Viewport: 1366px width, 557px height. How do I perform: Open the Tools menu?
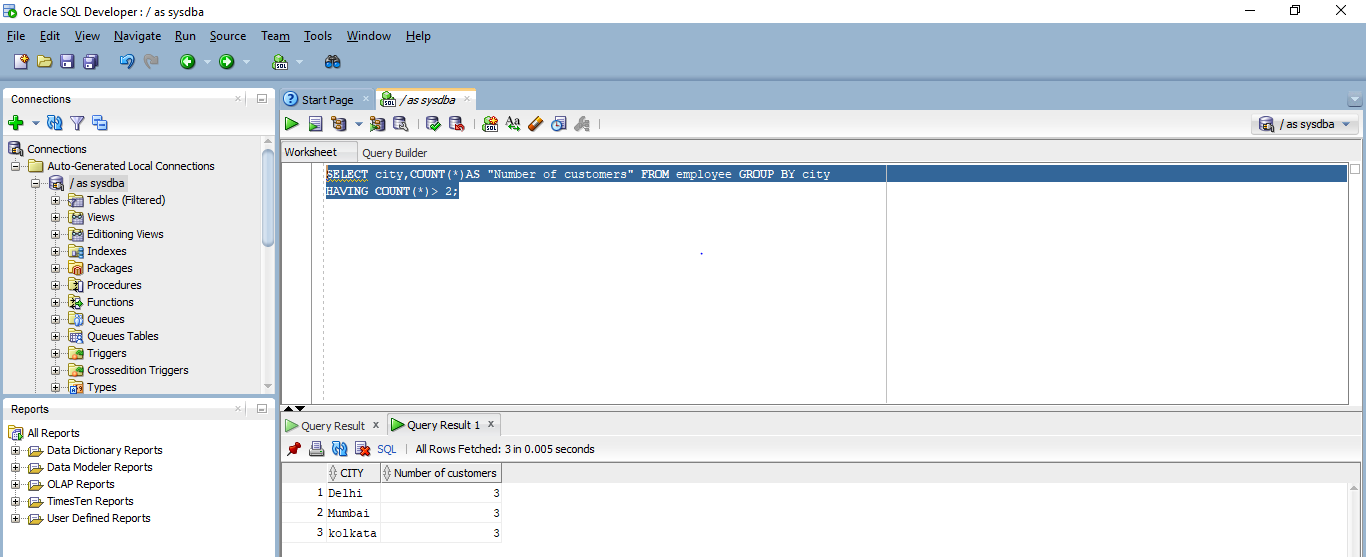pyautogui.click(x=318, y=36)
